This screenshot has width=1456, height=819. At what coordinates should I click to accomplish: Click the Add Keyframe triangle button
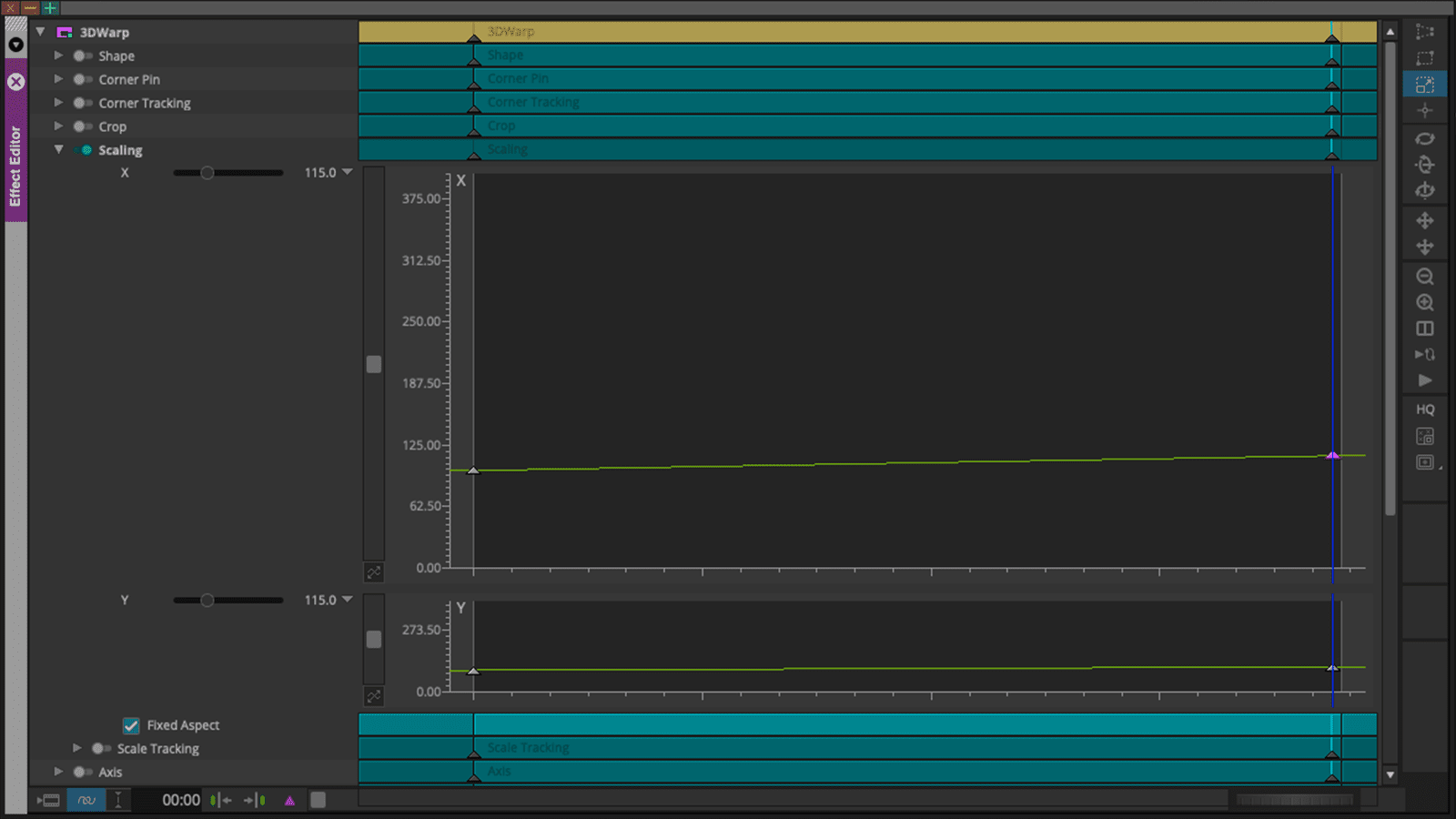click(291, 800)
